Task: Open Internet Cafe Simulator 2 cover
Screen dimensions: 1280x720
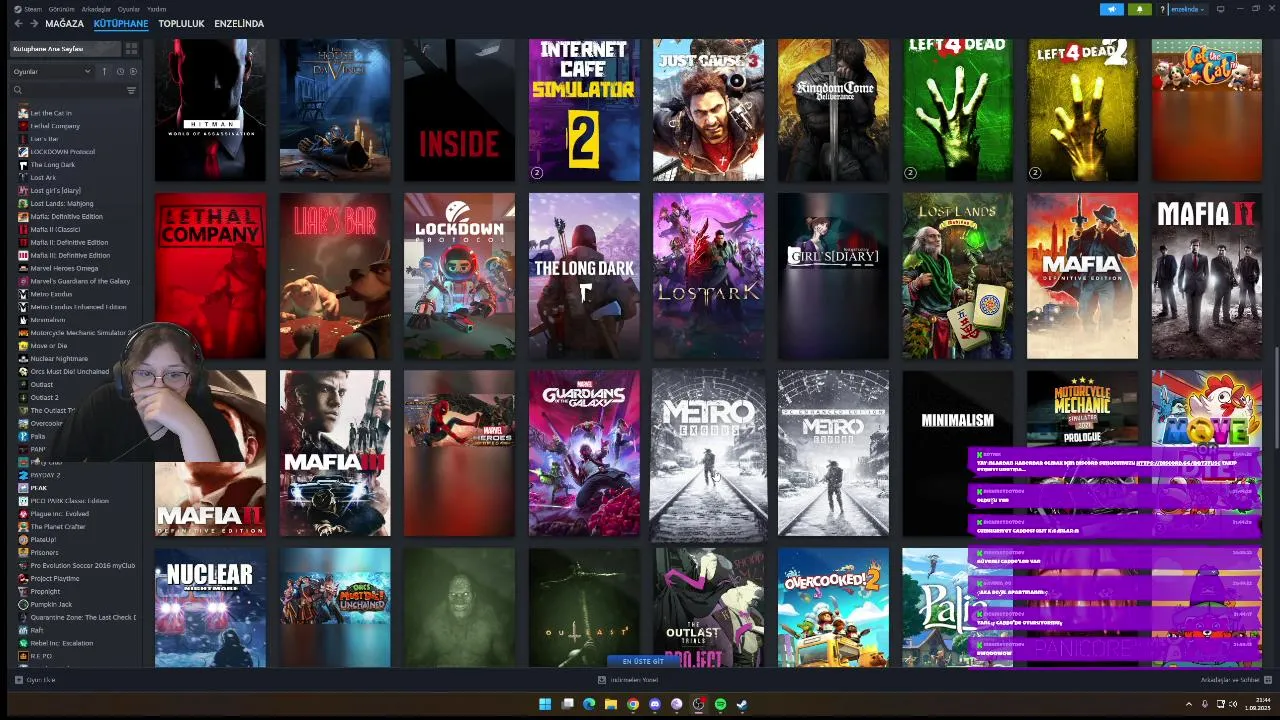Action: point(584,110)
